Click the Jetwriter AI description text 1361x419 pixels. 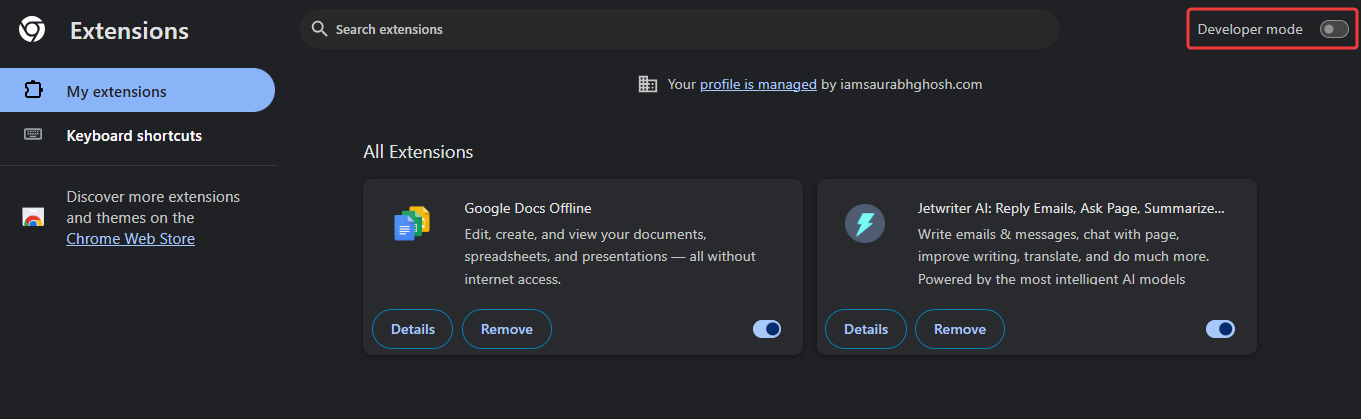(x=1064, y=257)
